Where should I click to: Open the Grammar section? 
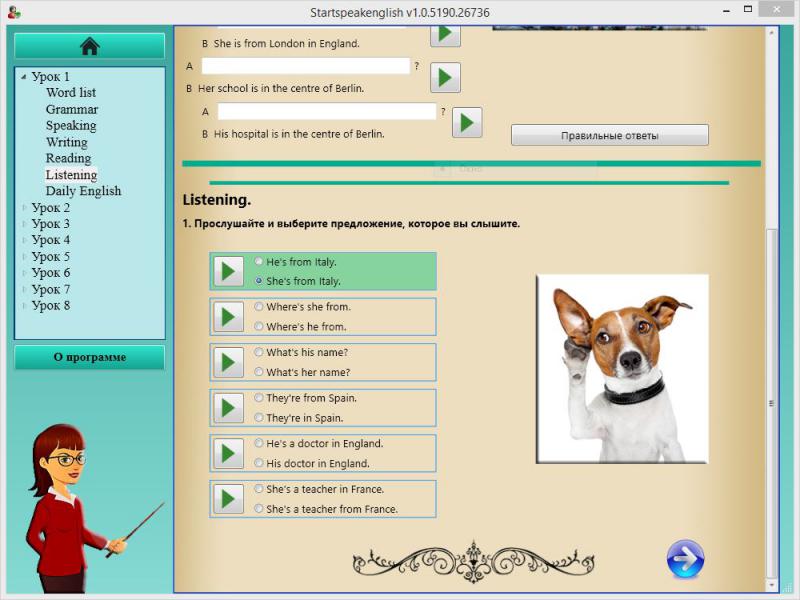pyautogui.click(x=72, y=109)
